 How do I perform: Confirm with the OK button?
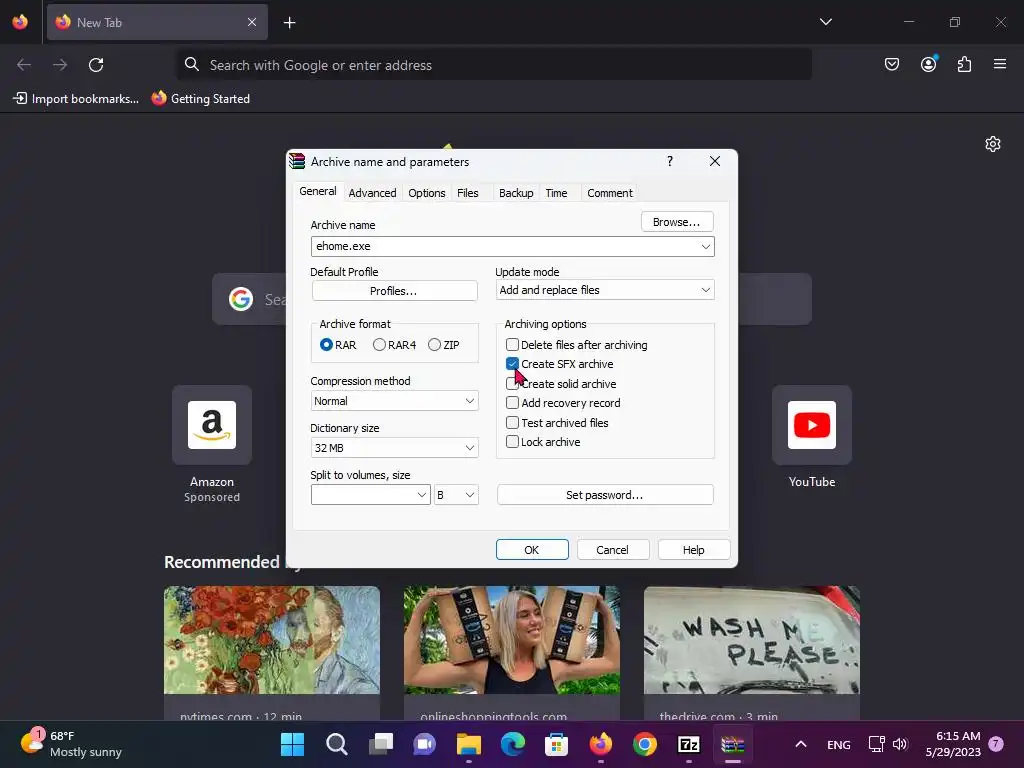pyautogui.click(x=532, y=550)
